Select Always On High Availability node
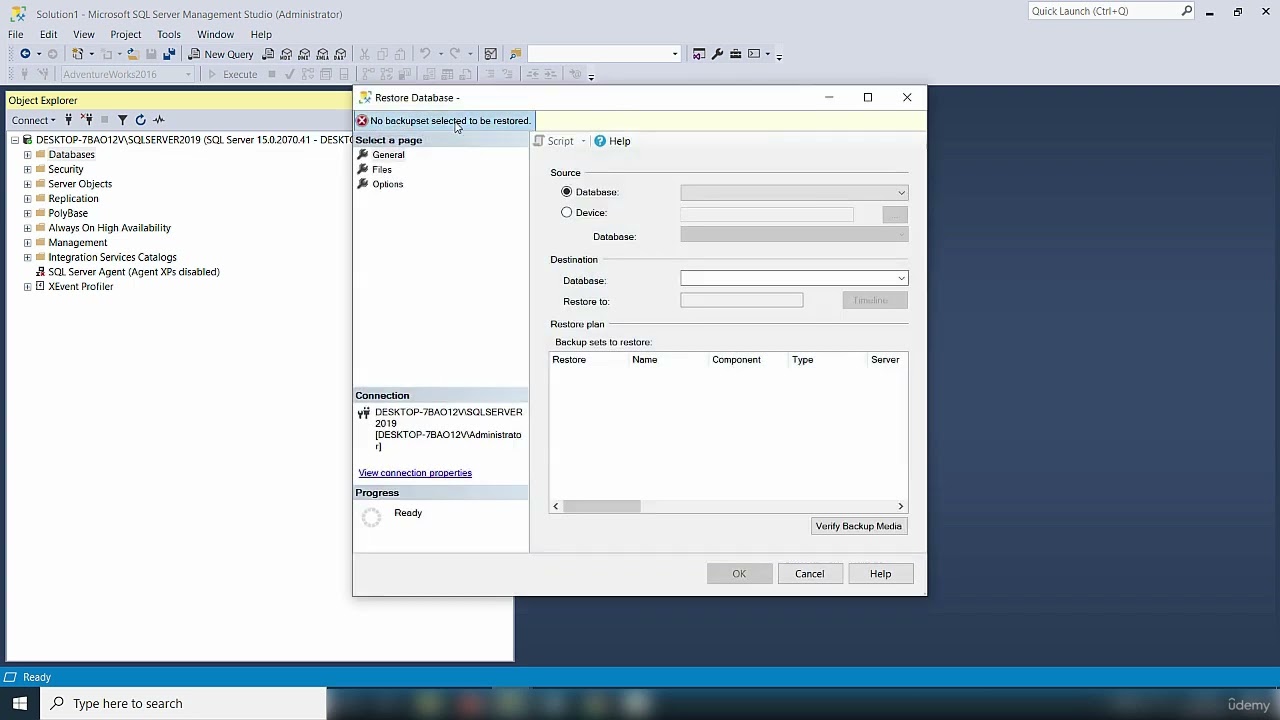Image resolution: width=1280 pixels, height=720 pixels. point(109,228)
